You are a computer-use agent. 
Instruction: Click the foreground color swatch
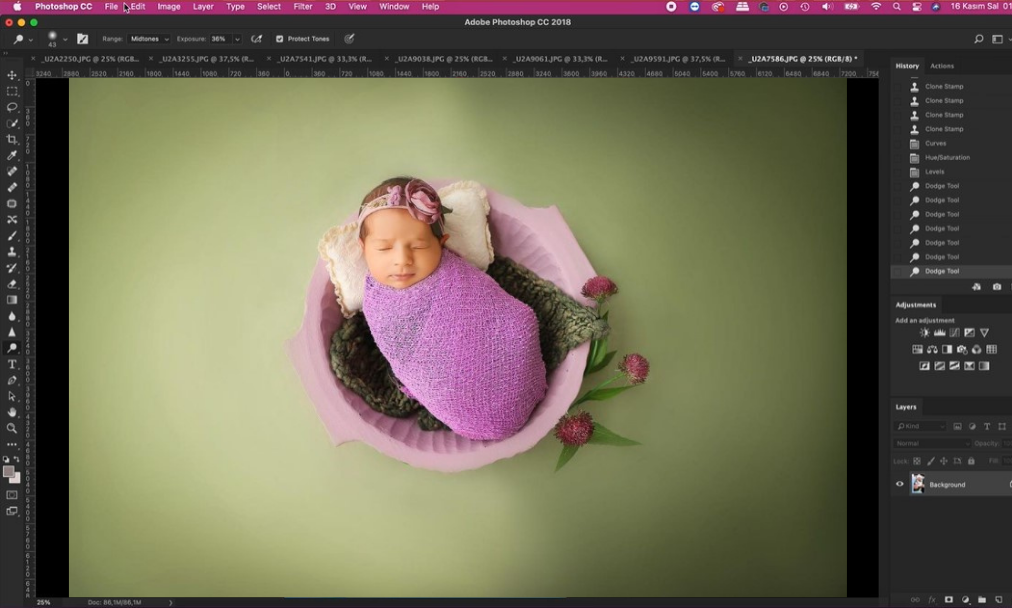[x=8, y=472]
